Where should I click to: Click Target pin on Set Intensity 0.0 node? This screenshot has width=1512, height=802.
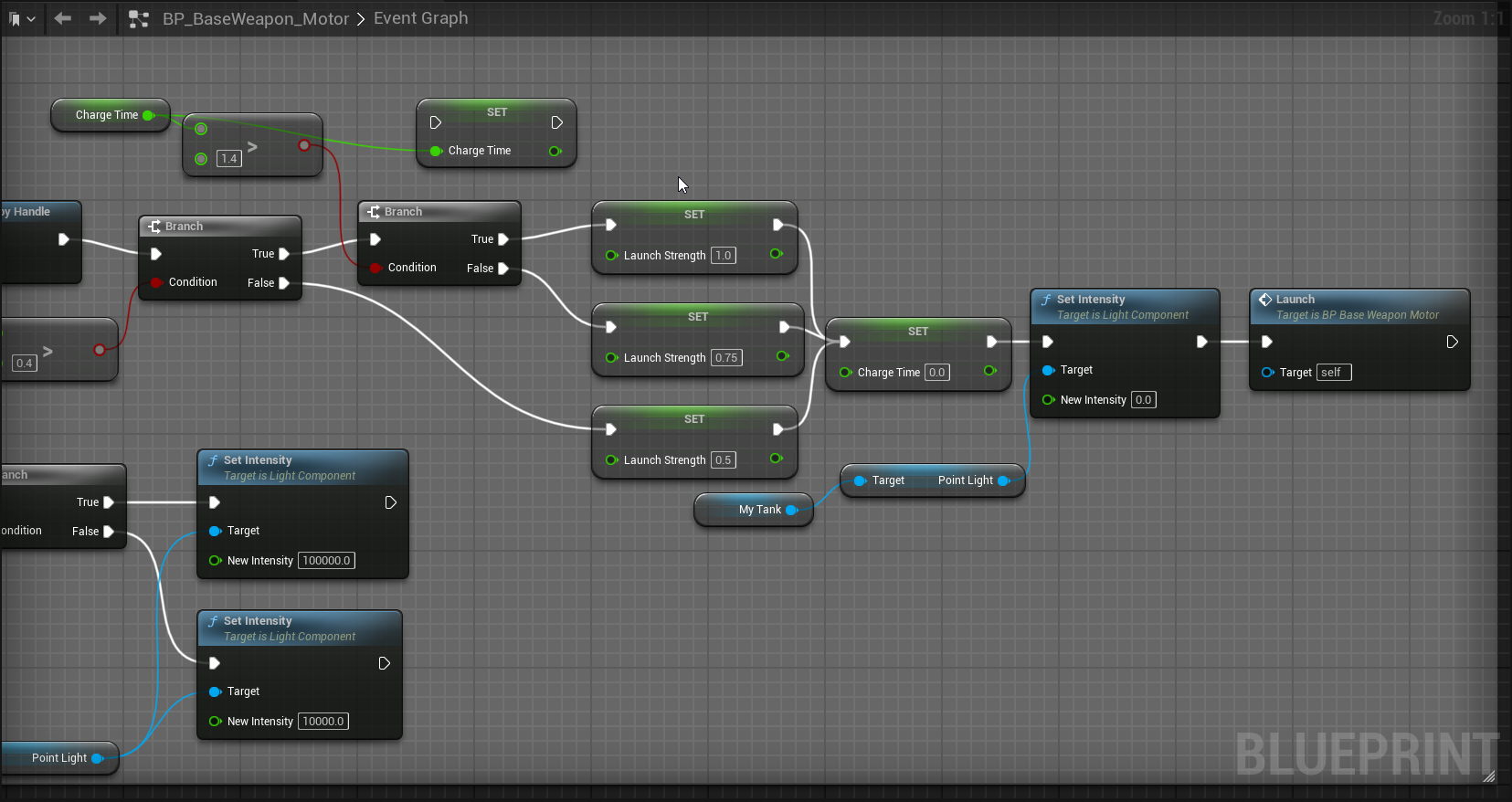click(x=1048, y=370)
